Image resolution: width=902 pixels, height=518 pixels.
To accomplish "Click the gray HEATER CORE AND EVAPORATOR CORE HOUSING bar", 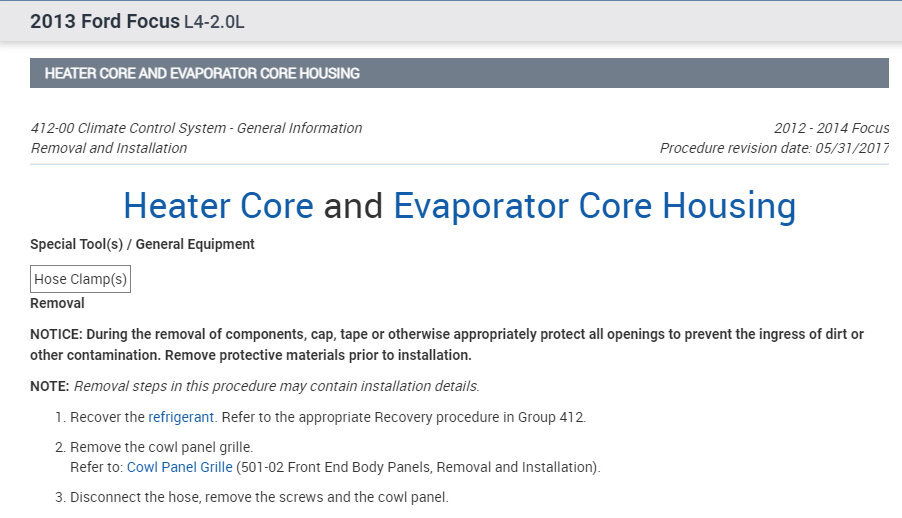I will [x=459, y=73].
